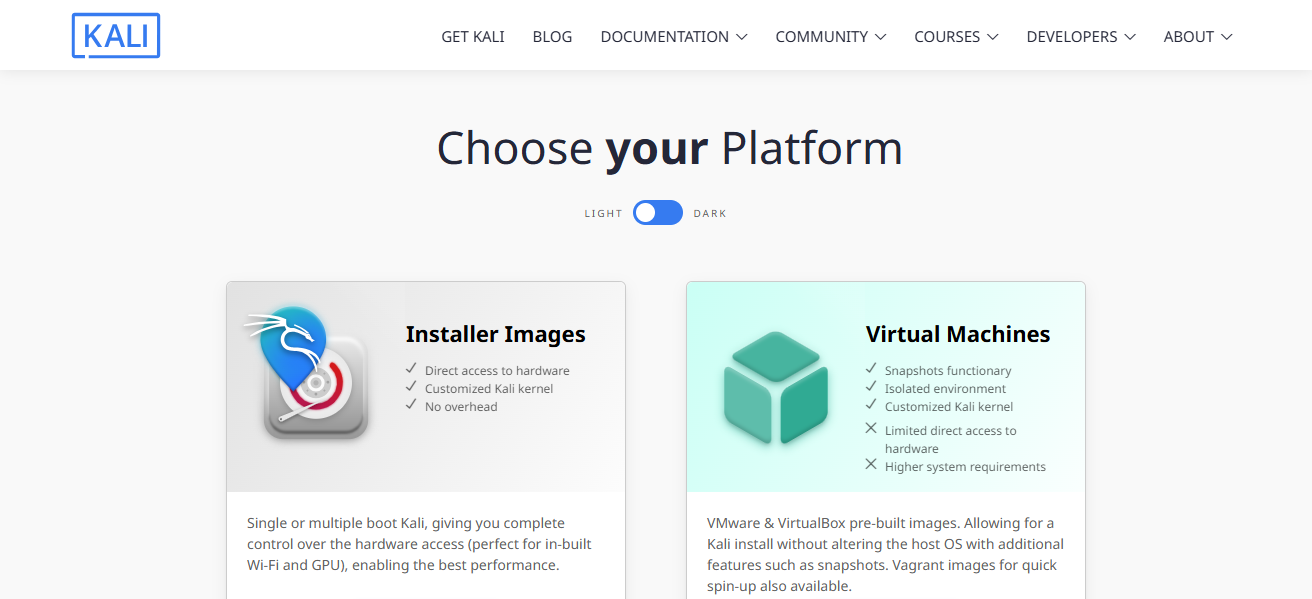
Task: Open the COURSES menu item
Action: point(947,37)
